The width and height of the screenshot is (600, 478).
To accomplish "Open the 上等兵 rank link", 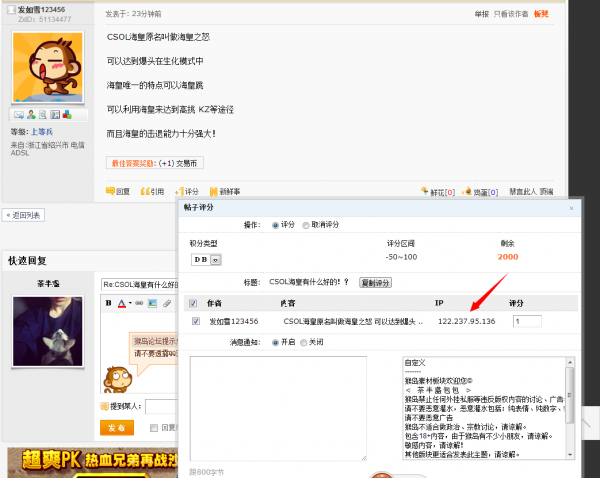I will click(x=42, y=132).
